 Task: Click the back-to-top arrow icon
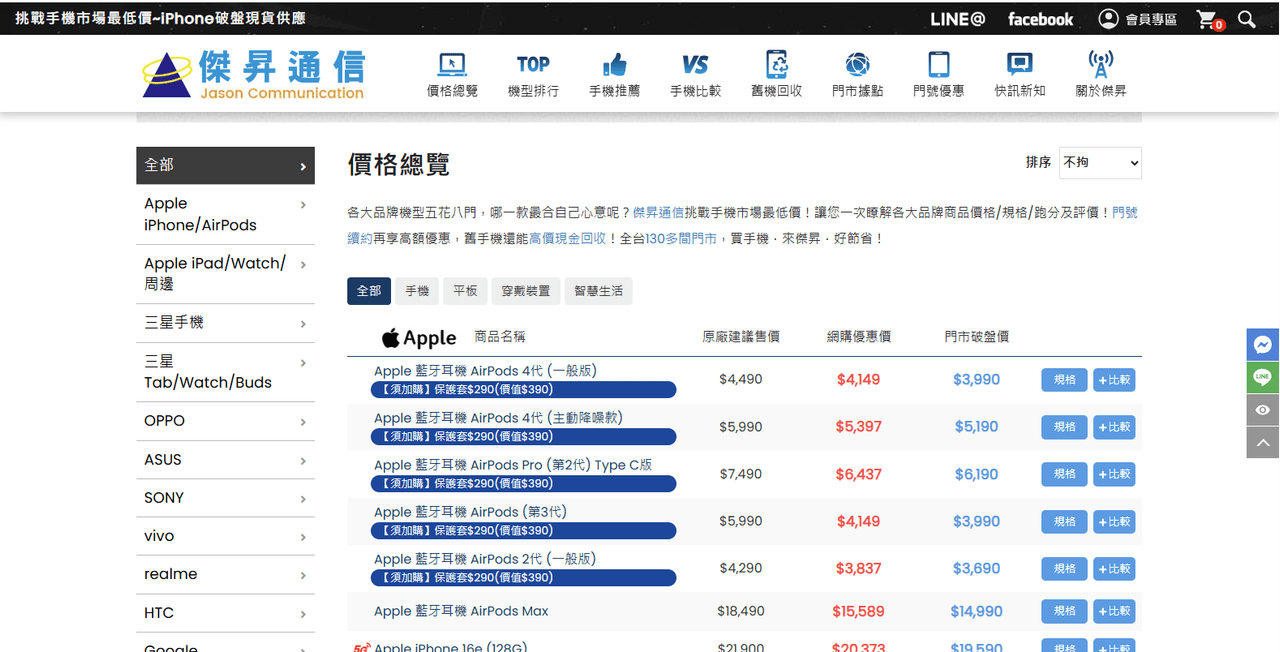[x=1263, y=442]
